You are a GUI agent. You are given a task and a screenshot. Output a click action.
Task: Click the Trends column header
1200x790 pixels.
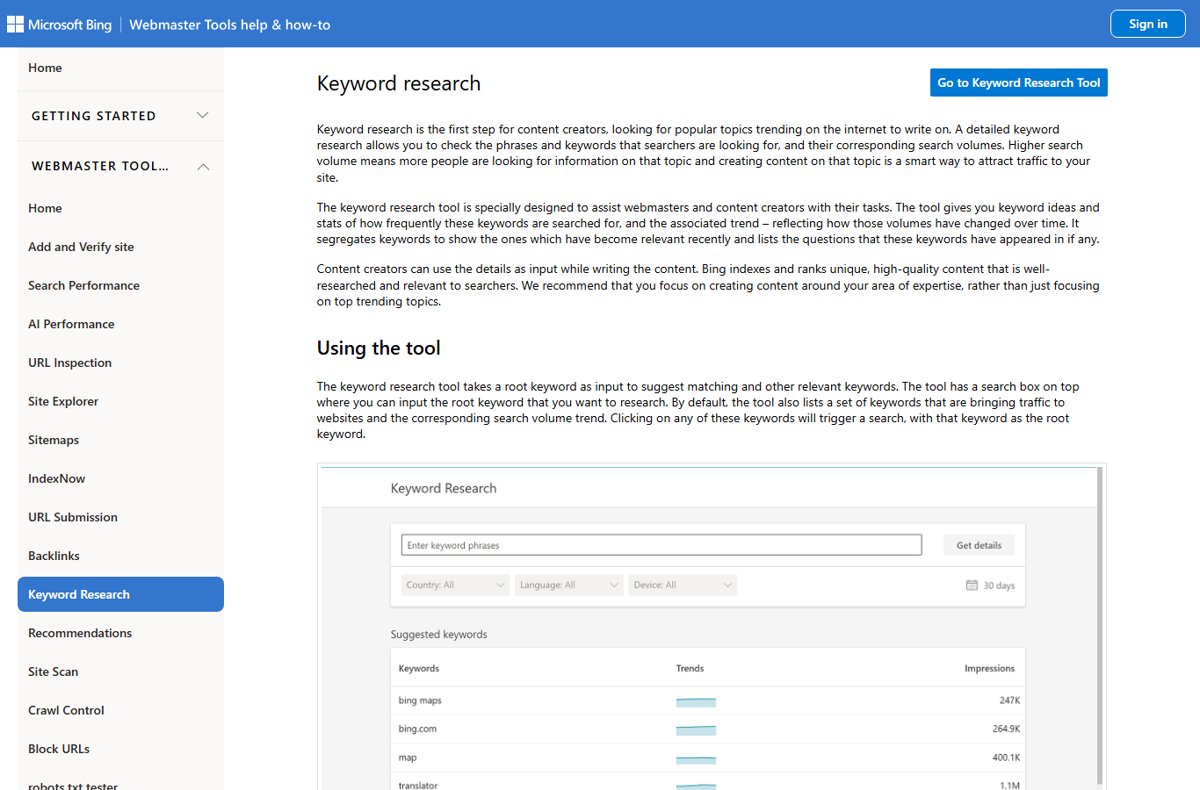(x=690, y=668)
